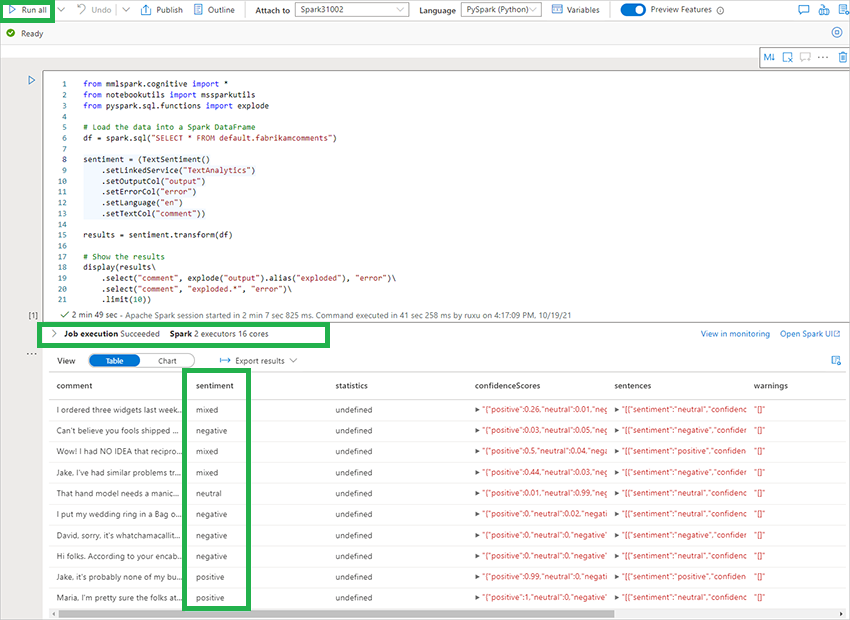Select 'Wow! I had NO IDEA' comment cell
850x620 pixels.
(x=117, y=451)
